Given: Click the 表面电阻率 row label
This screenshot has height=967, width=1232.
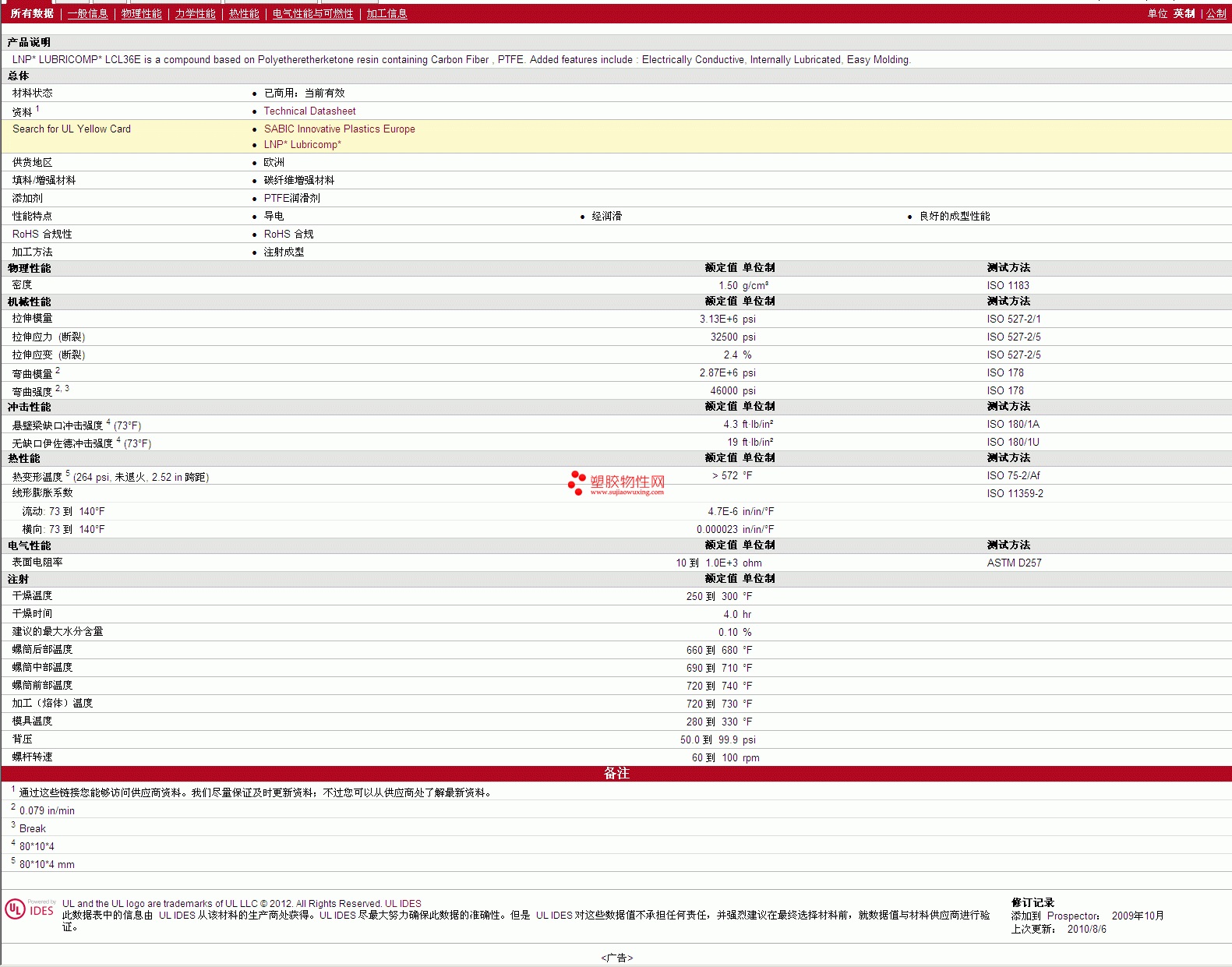Looking at the screenshot, I should point(37,562).
